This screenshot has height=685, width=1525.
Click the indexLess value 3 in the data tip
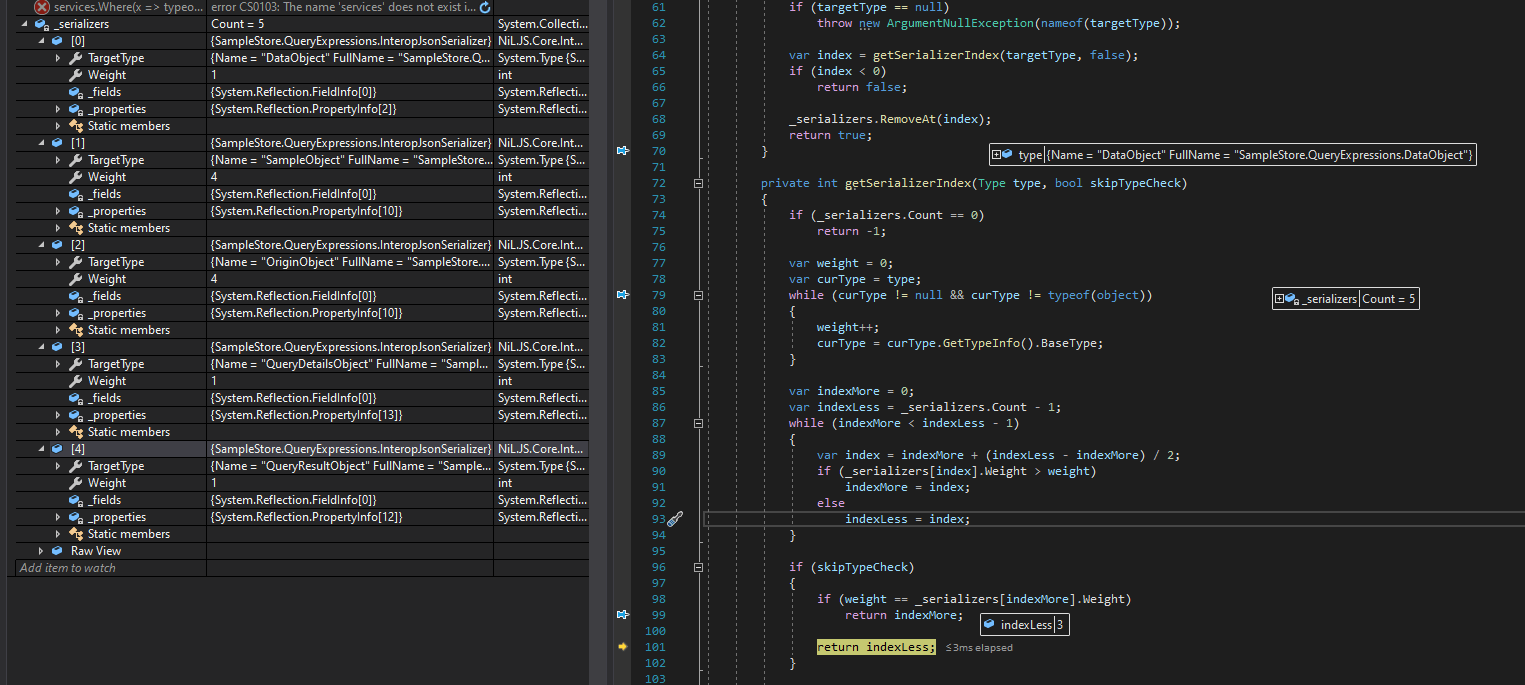pos(1062,624)
